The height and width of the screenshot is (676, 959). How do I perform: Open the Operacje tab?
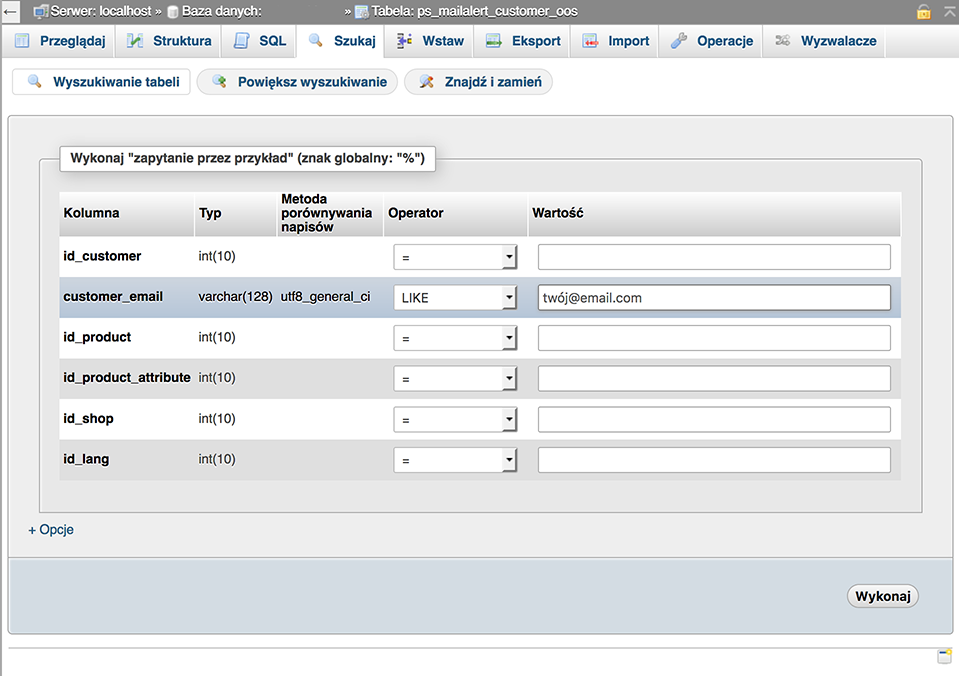711,41
